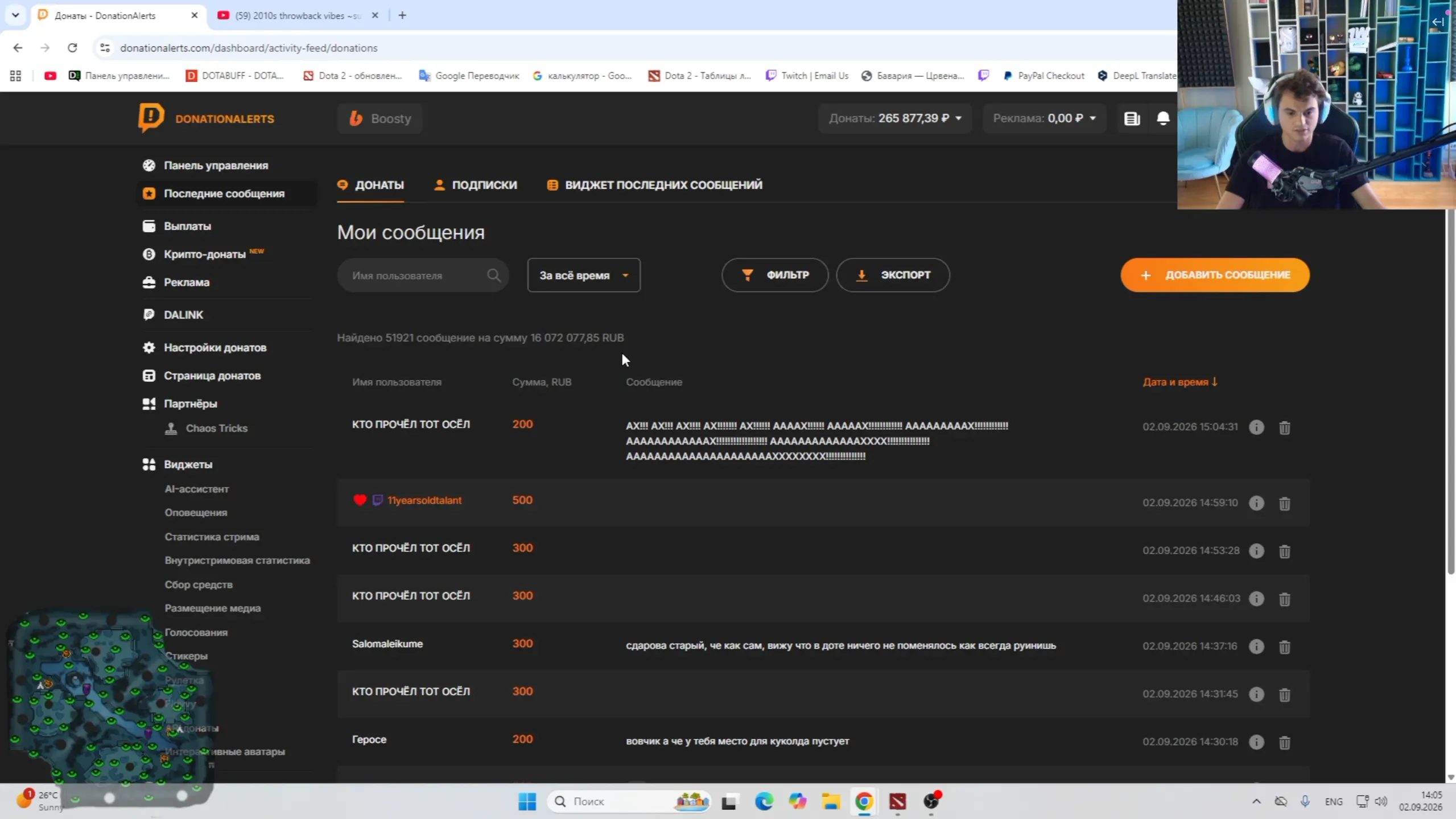Delete the 14:46:03 donation
This screenshot has height=819, width=1456.
pyautogui.click(x=1284, y=599)
